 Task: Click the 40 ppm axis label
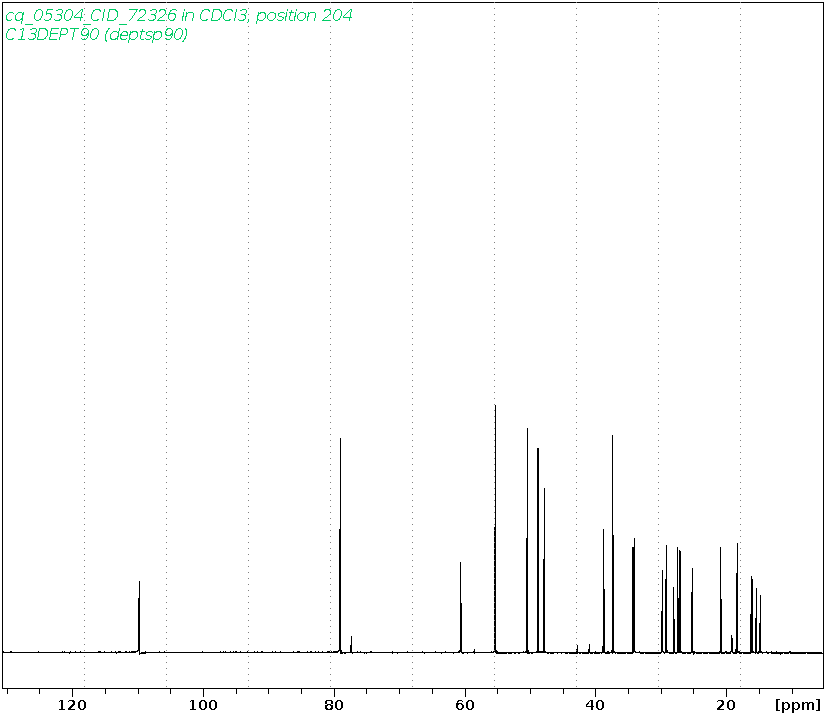(x=595, y=705)
